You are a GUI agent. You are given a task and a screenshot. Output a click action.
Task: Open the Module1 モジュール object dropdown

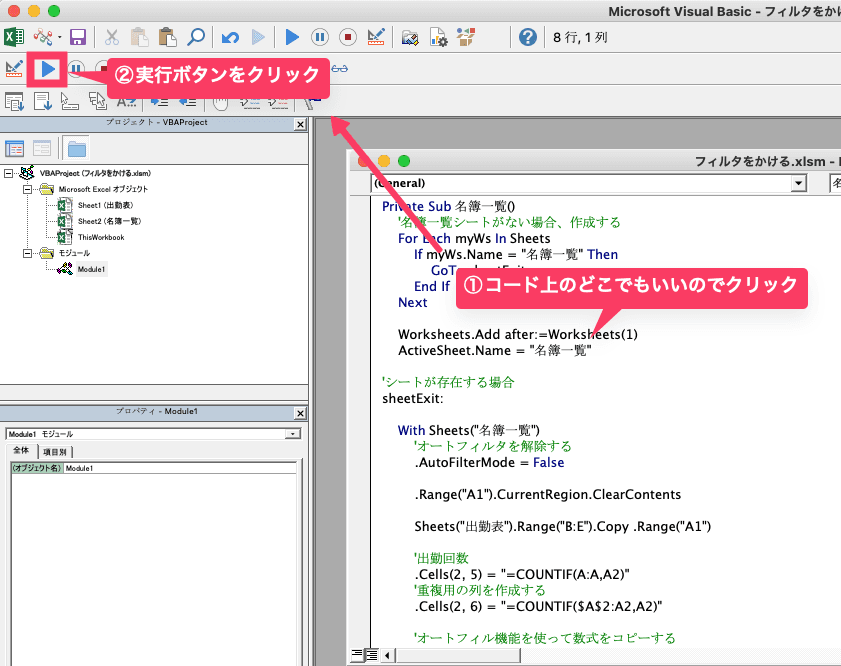point(293,434)
